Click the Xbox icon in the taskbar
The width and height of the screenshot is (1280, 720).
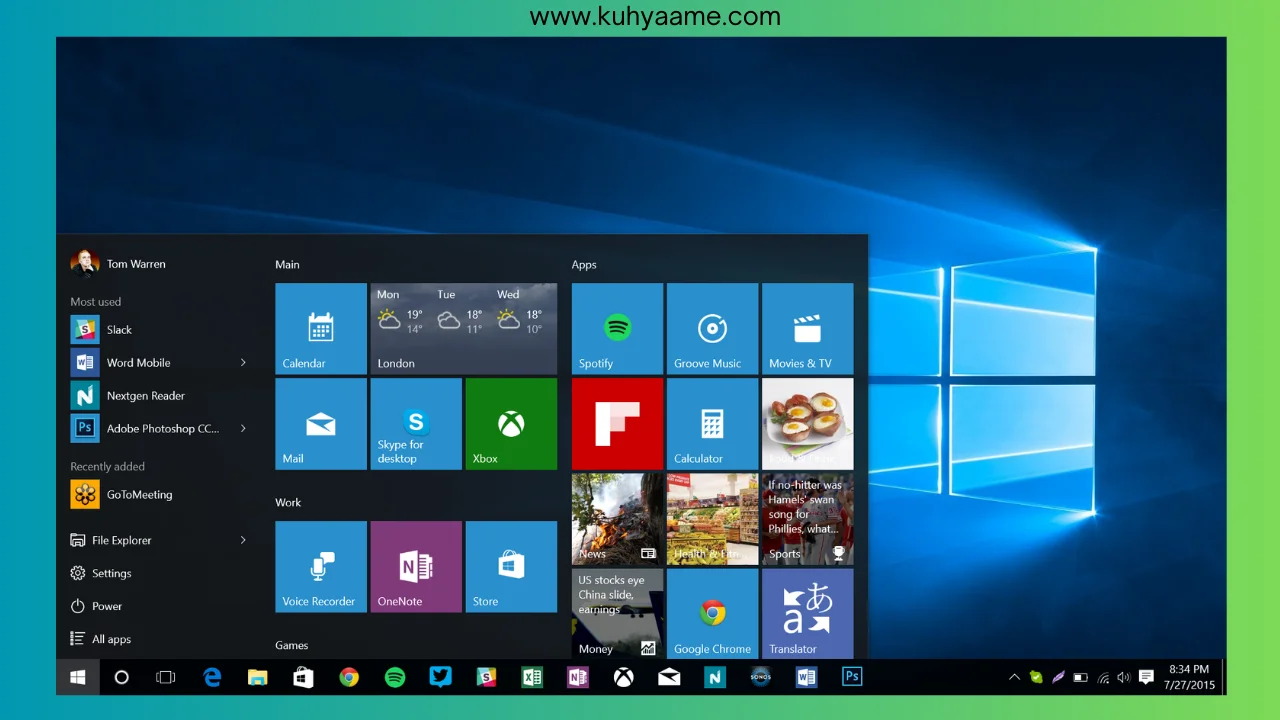pyautogui.click(x=623, y=677)
